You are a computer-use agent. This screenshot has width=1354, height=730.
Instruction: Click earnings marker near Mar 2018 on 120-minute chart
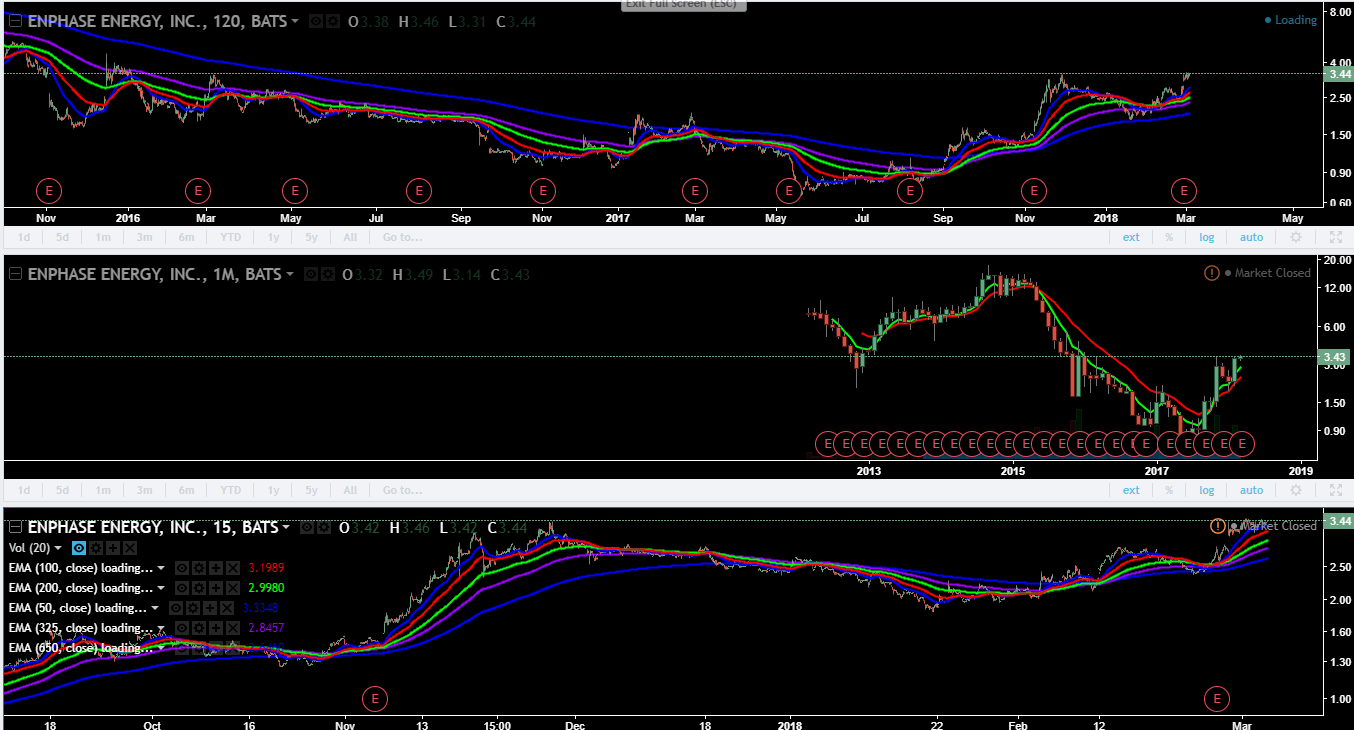pos(1185,189)
